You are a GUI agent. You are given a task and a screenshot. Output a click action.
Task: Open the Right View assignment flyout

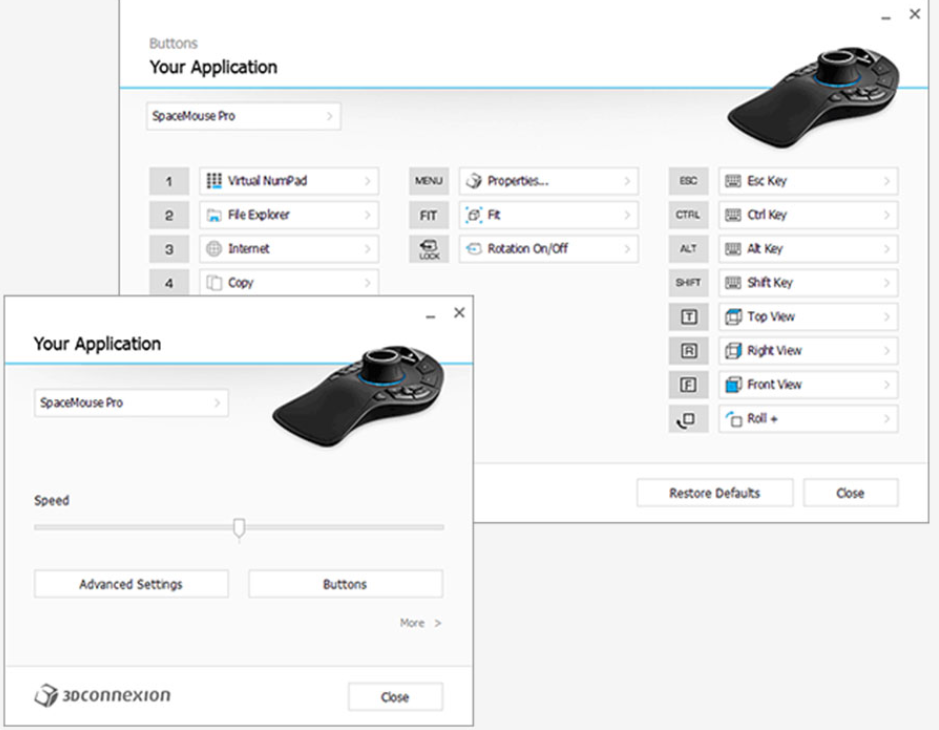tap(887, 351)
